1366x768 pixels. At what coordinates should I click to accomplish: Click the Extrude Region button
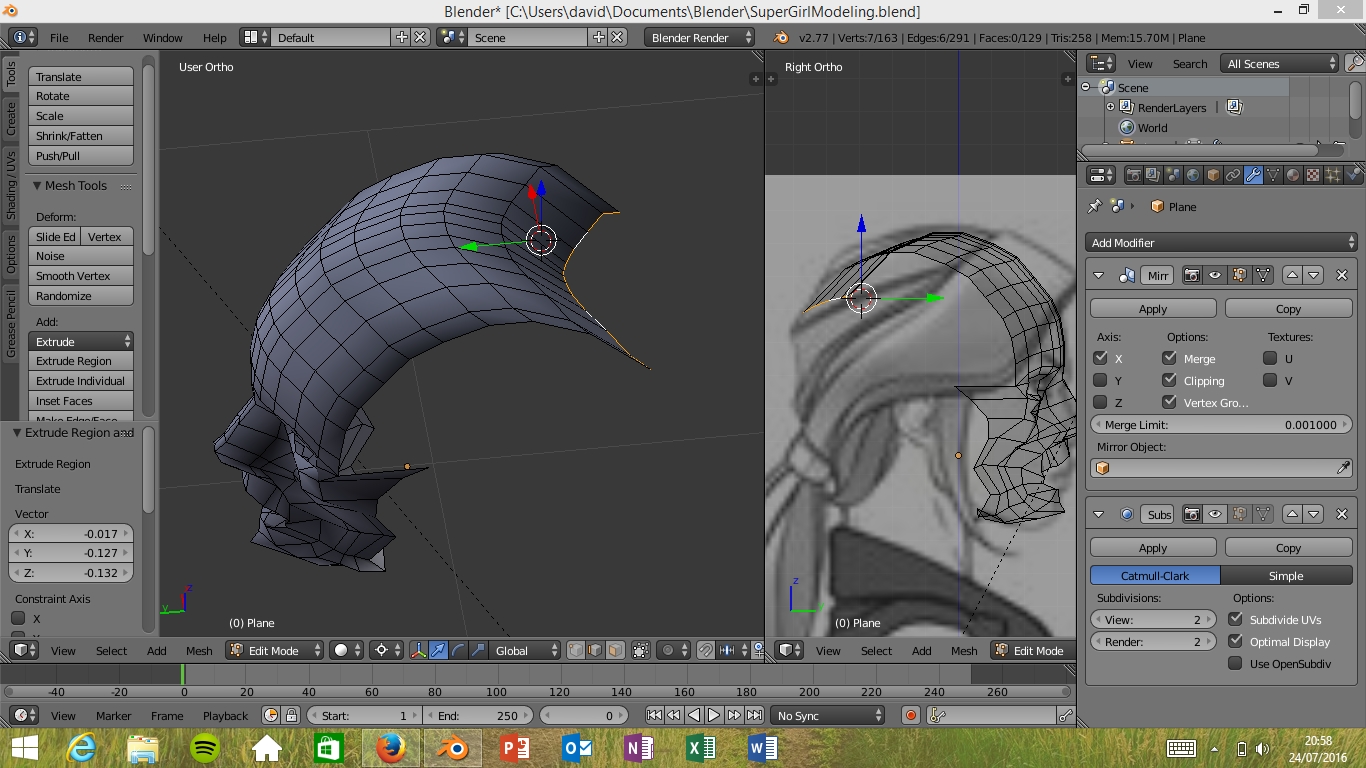tap(81, 361)
